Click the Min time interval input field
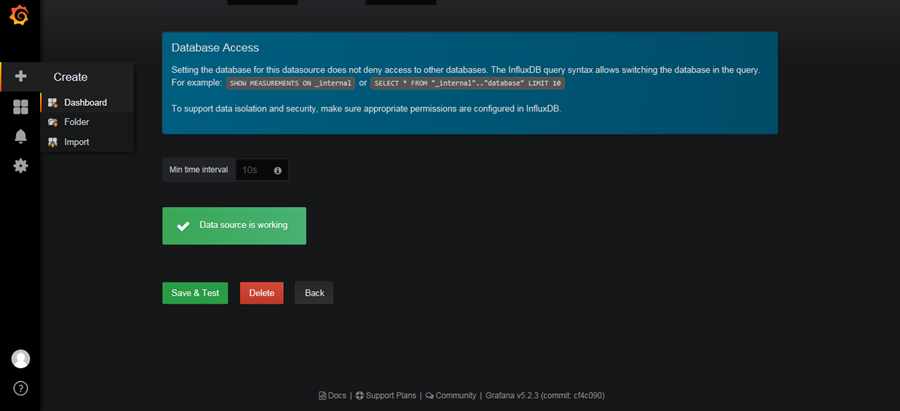 (262, 170)
